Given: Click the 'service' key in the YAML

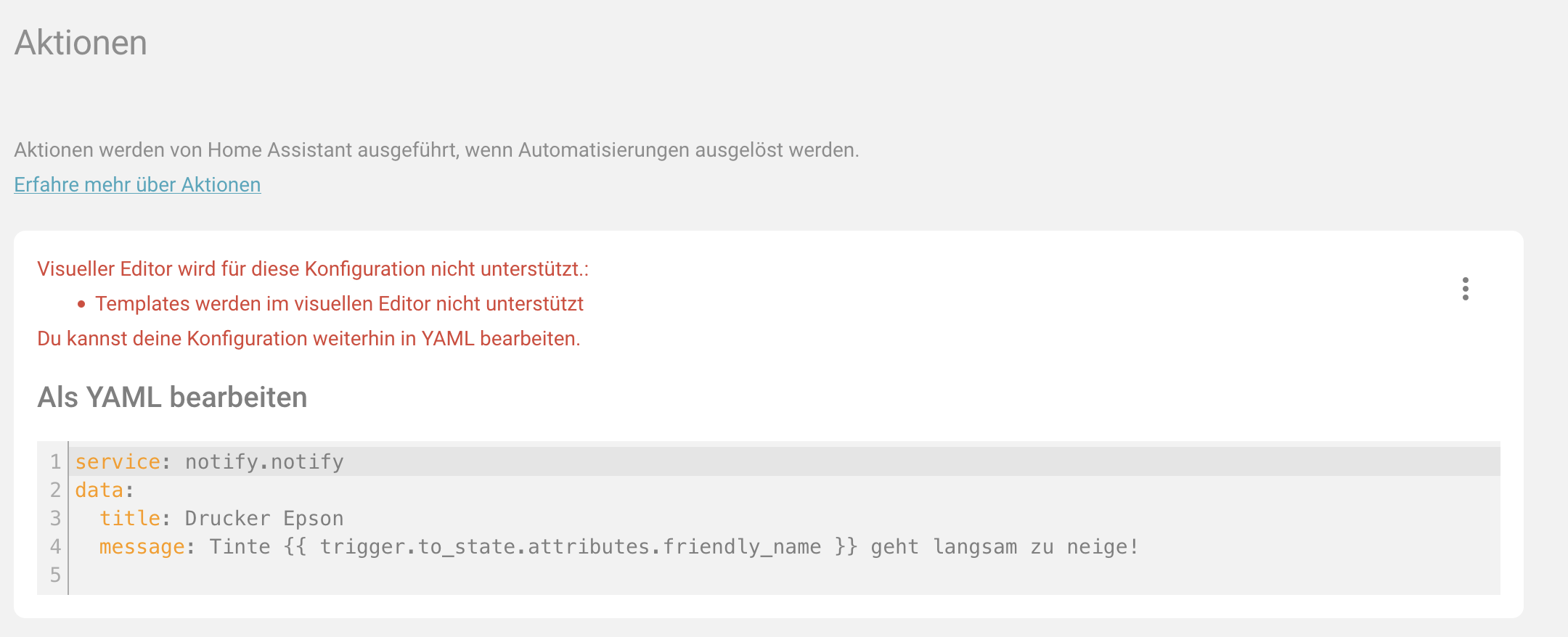Looking at the screenshot, I should (118, 462).
